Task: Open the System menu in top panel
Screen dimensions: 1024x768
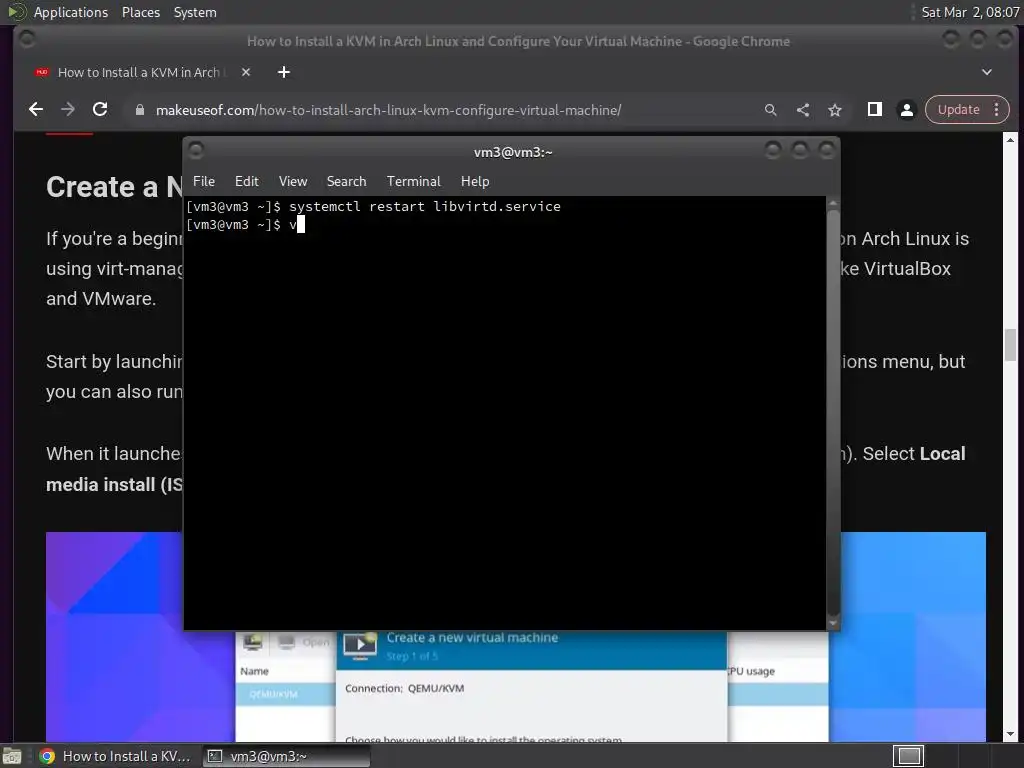Action: [x=195, y=12]
